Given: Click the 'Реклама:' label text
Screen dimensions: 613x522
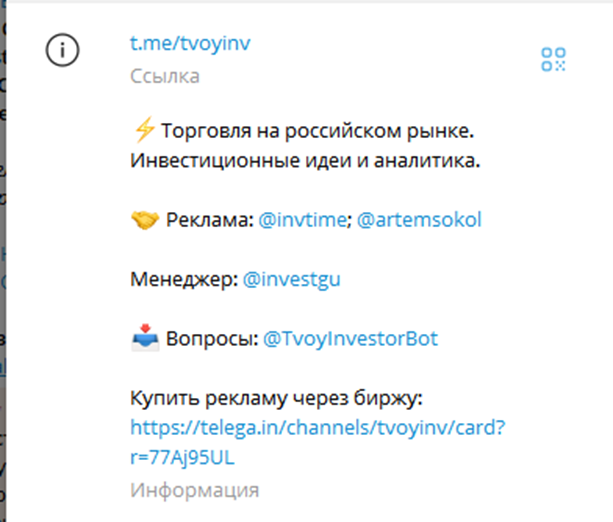Looking at the screenshot, I should [210, 220].
